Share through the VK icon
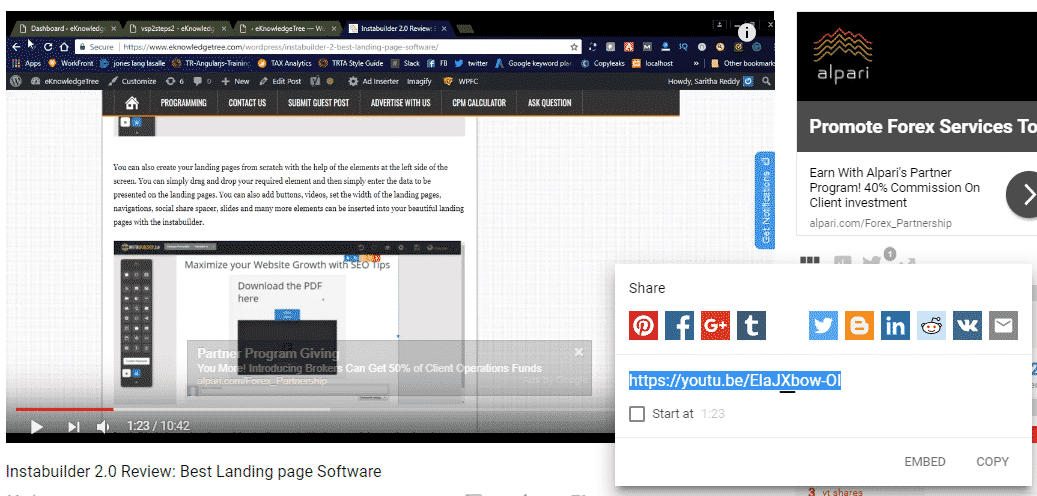The width and height of the screenshot is (1037, 496). click(968, 325)
